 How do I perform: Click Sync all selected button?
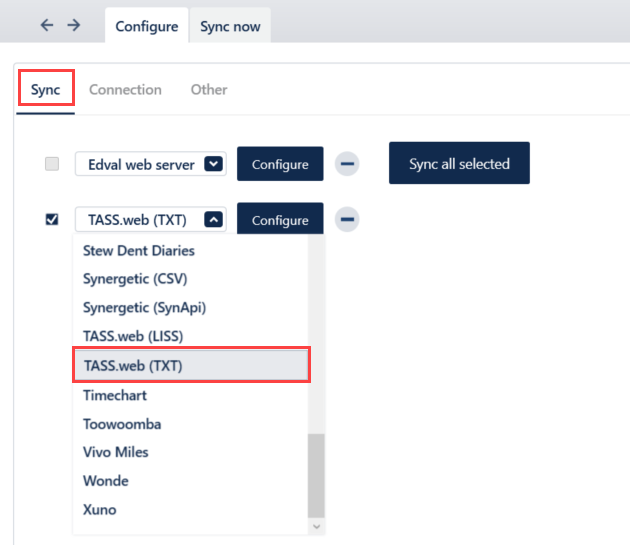coord(459,163)
